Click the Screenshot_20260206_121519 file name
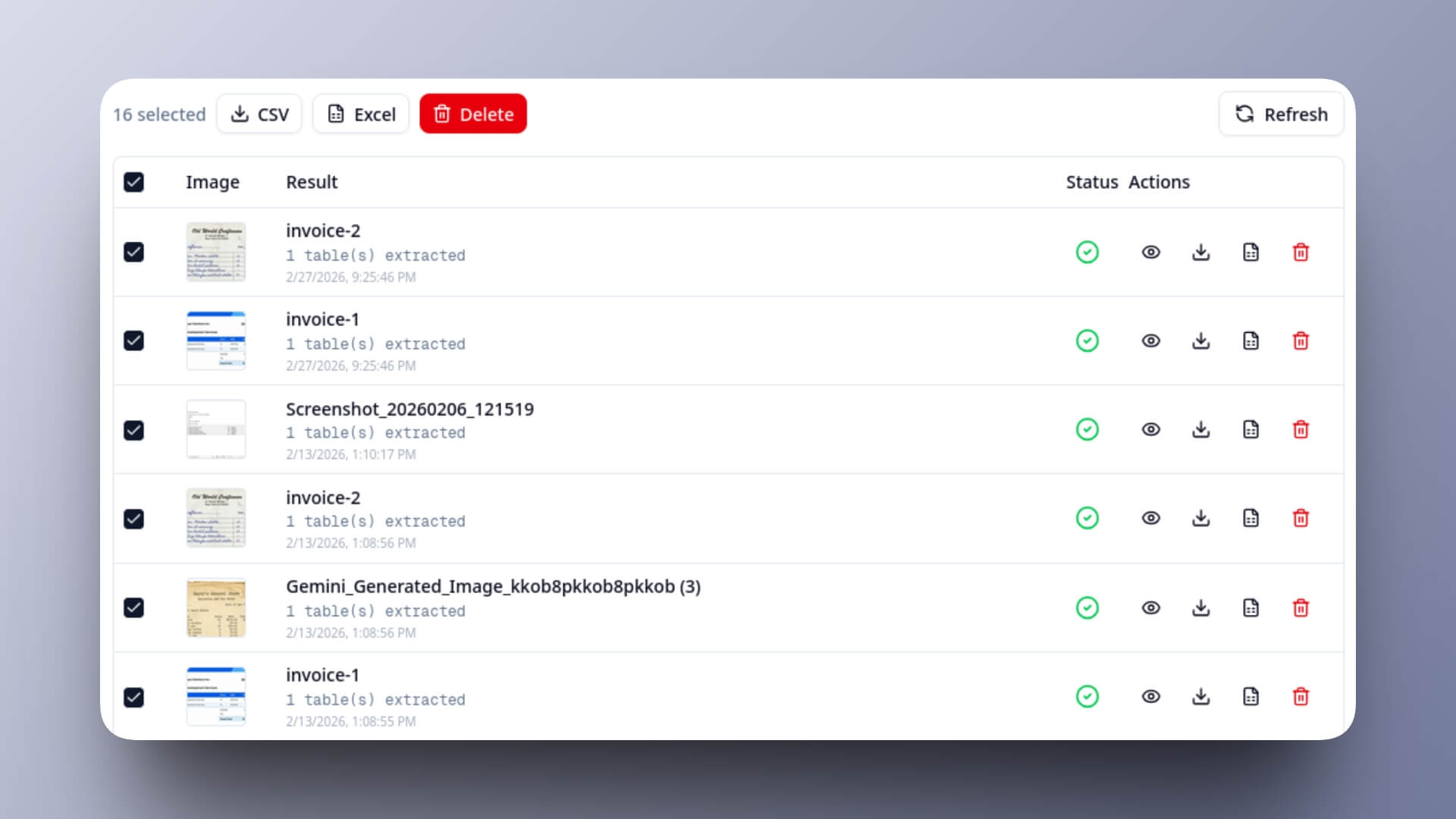Image resolution: width=1456 pixels, height=819 pixels. (409, 409)
